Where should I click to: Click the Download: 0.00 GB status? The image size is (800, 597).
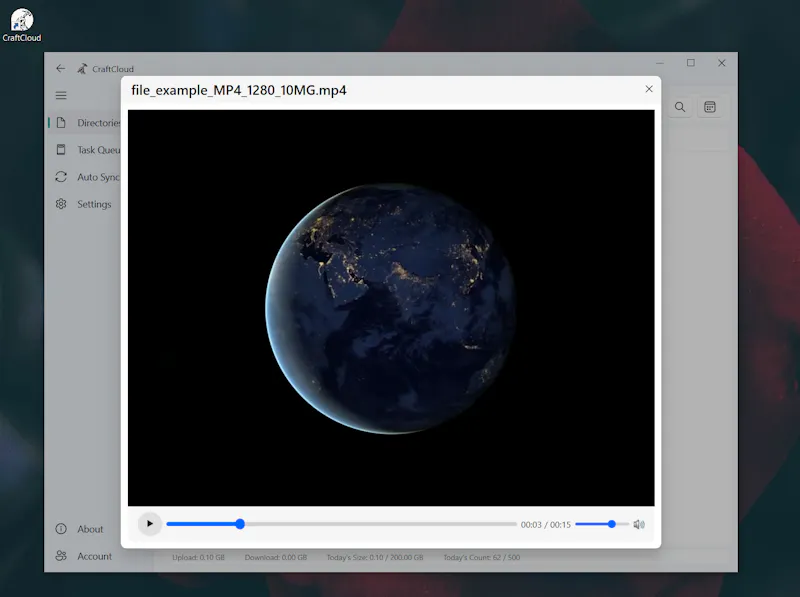click(x=276, y=557)
